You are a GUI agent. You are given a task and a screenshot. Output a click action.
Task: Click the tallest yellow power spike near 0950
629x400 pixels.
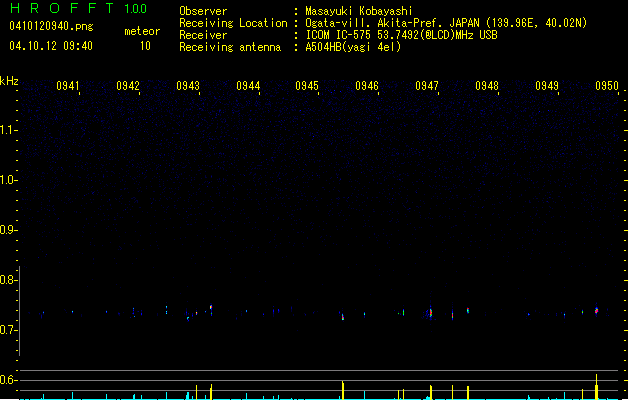(x=597, y=387)
